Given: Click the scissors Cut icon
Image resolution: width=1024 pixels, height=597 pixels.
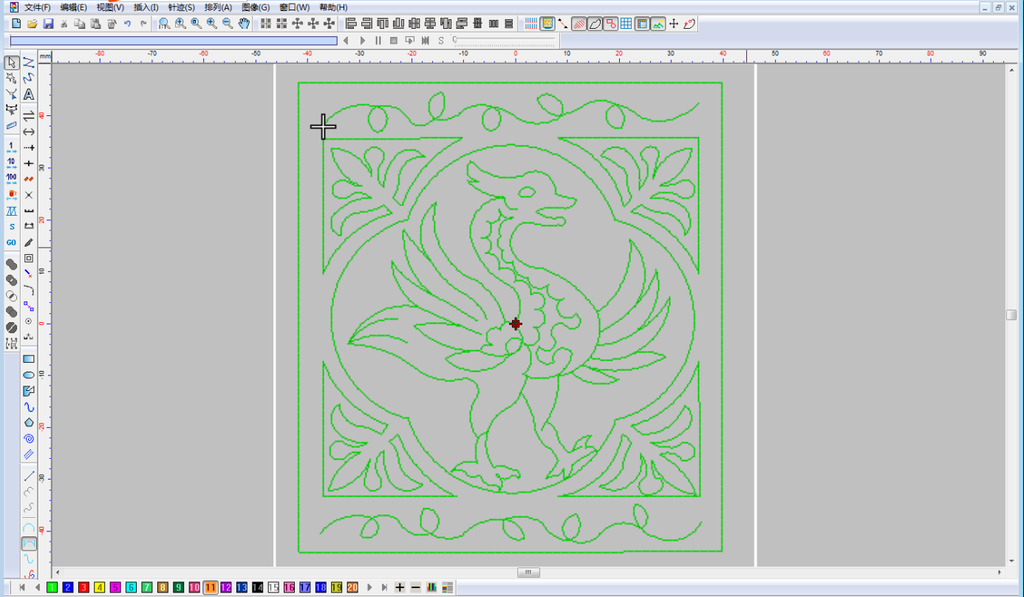Looking at the screenshot, I should point(64,22).
